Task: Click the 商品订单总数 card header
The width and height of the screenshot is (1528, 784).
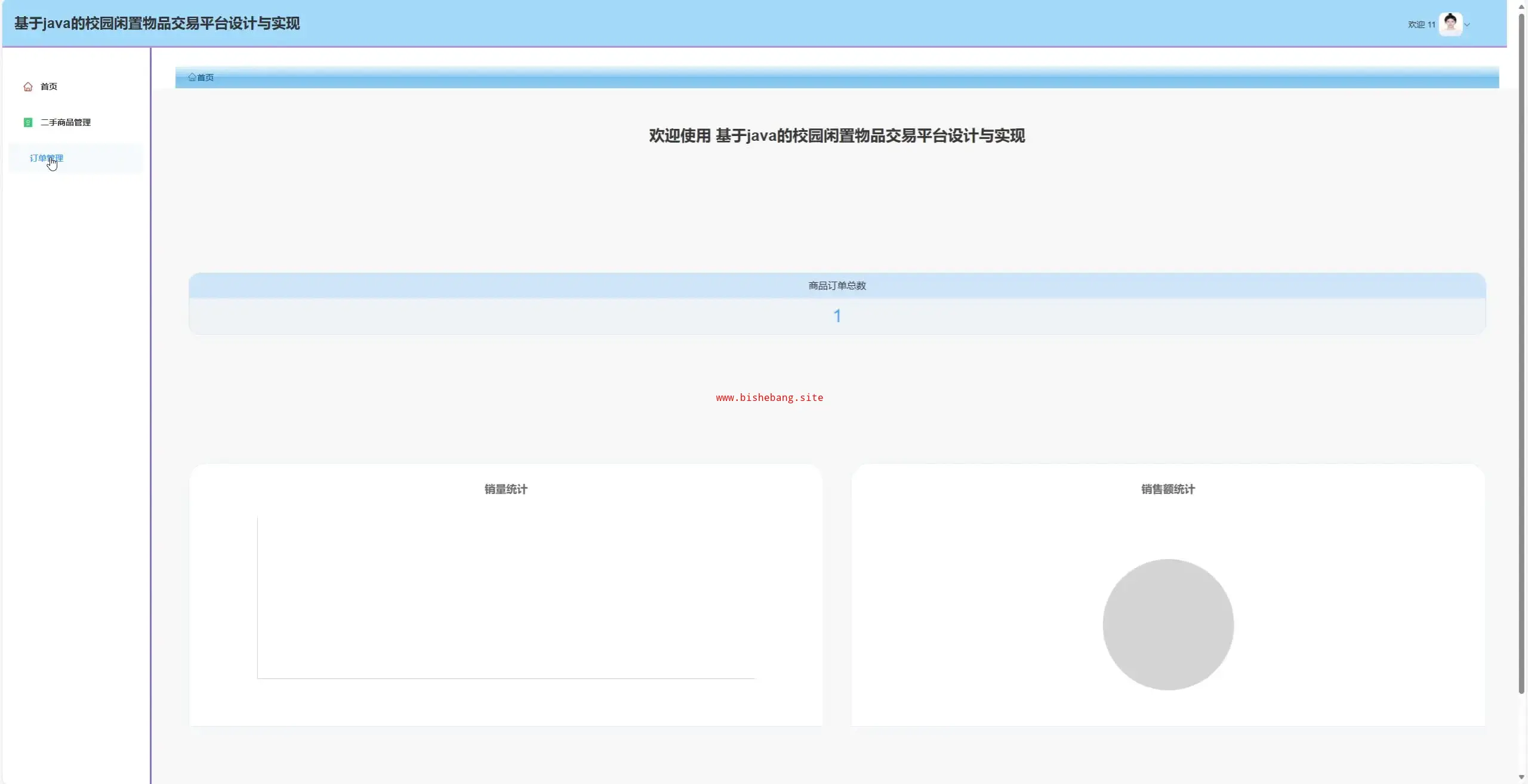Action: 837,286
